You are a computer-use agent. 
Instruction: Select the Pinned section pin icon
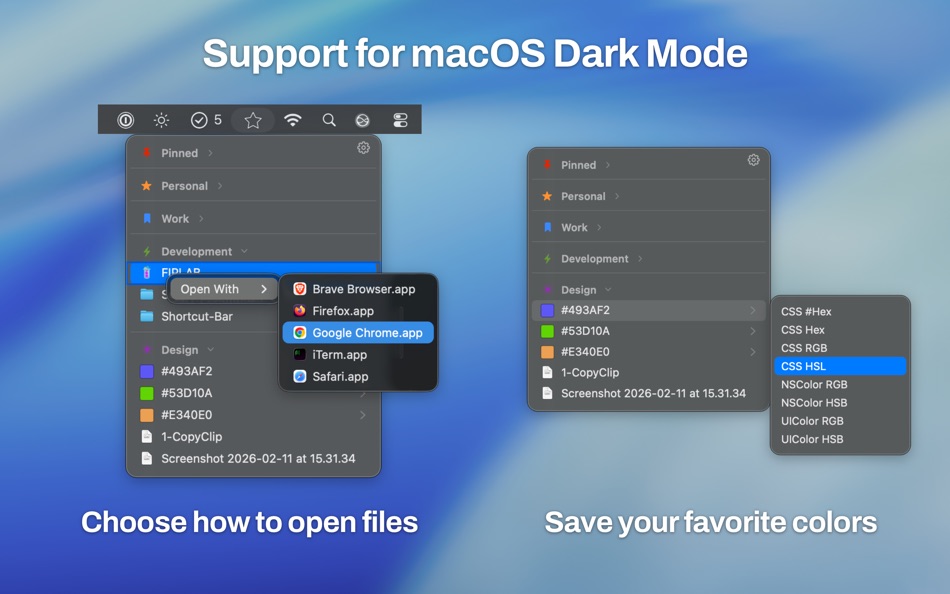146,153
